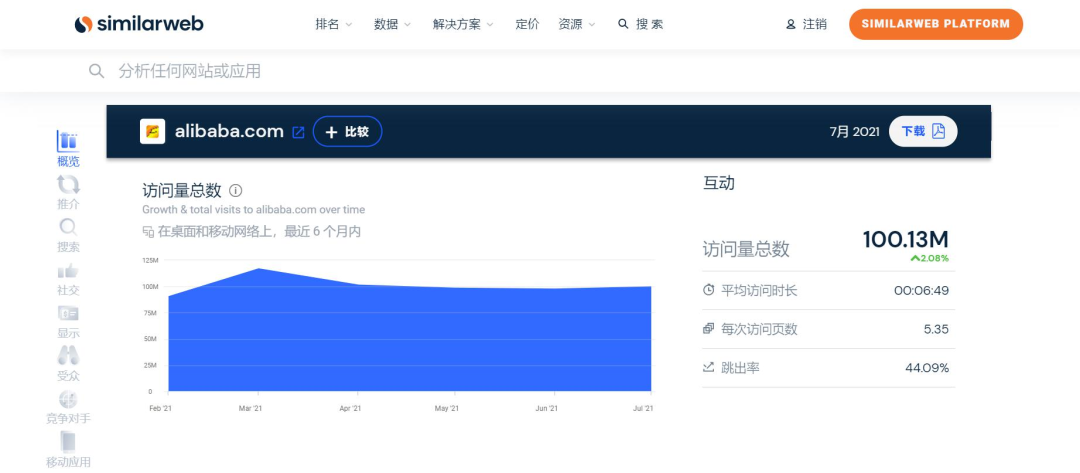The height and width of the screenshot is (473, 1080).
Task: Click the Jul '21 axis label on chart
Action: [643, 408]
